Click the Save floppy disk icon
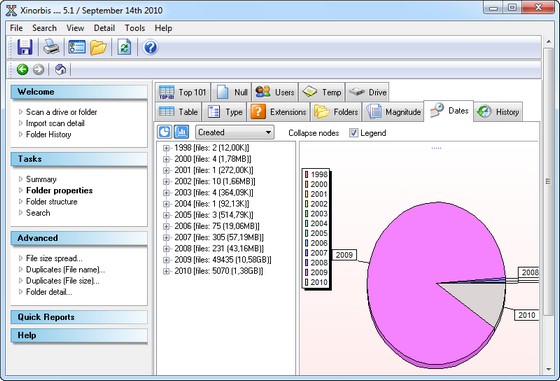The image size is (560, 381). 25,47
